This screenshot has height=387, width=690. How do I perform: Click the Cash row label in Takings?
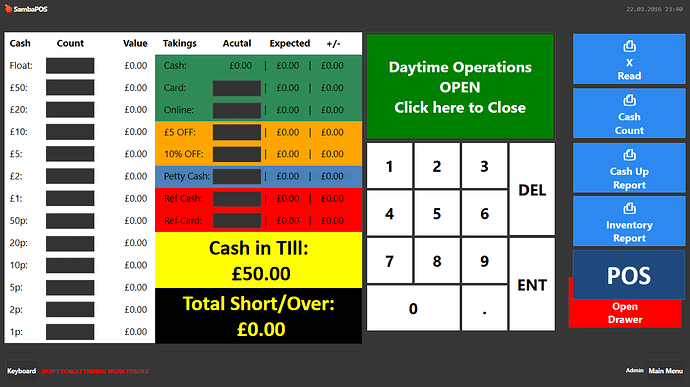point(175,66)
